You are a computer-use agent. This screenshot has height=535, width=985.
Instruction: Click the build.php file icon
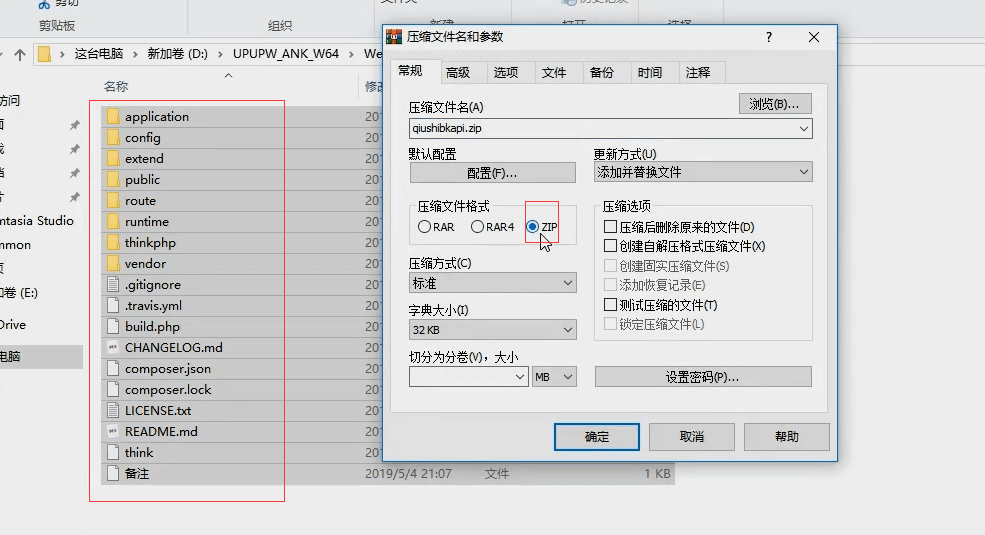coord(113,327)
